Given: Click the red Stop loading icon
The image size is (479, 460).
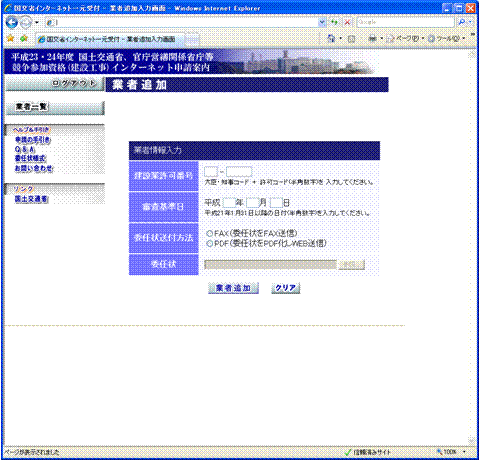Looking at the screenshot, I should (x=348, y=22).
